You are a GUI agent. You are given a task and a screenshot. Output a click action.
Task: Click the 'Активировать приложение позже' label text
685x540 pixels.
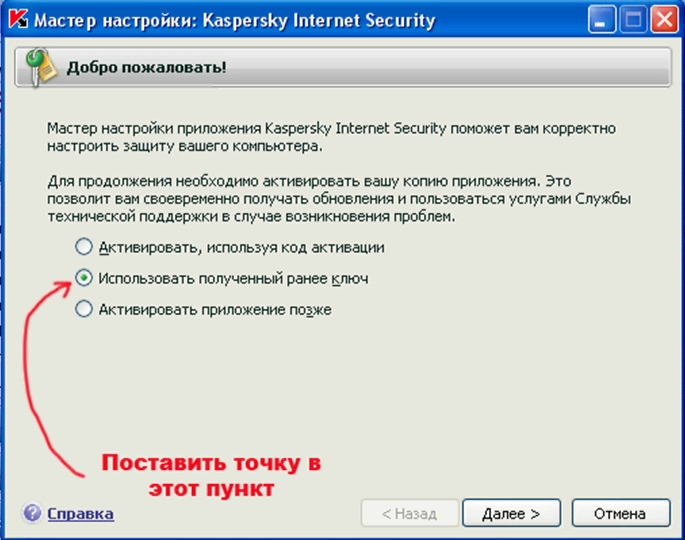point(214,309)
